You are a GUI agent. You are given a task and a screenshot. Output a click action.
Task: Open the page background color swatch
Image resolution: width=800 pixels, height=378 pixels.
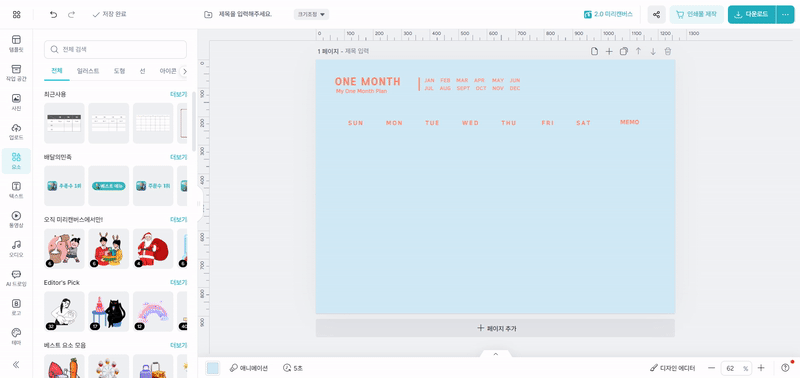coord(213,368)
